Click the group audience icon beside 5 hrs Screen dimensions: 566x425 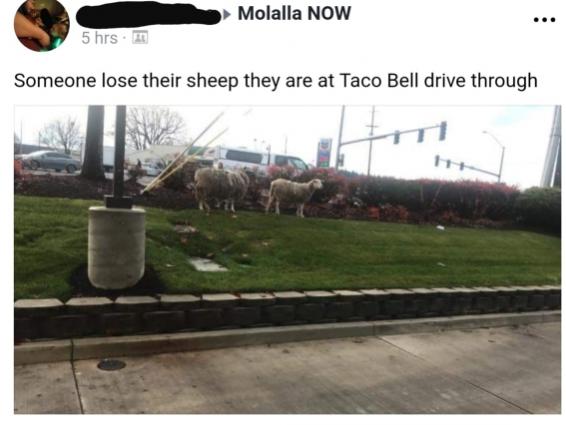140,38
